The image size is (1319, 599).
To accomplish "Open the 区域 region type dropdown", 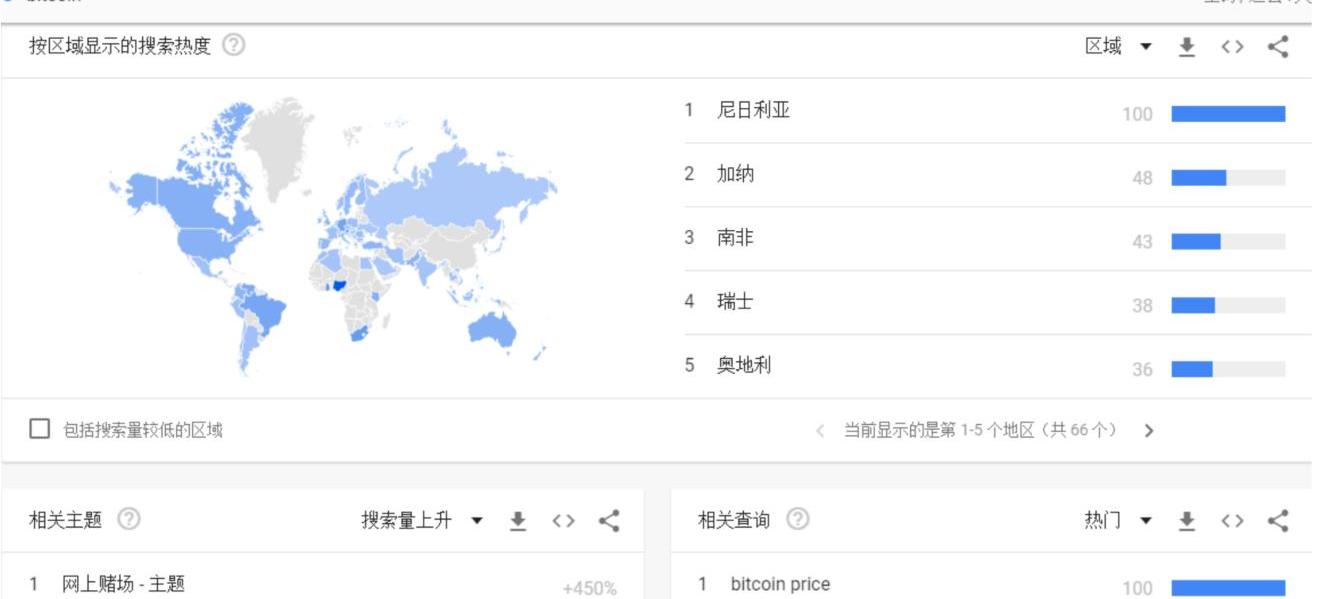I will (x=1118, y=47).
